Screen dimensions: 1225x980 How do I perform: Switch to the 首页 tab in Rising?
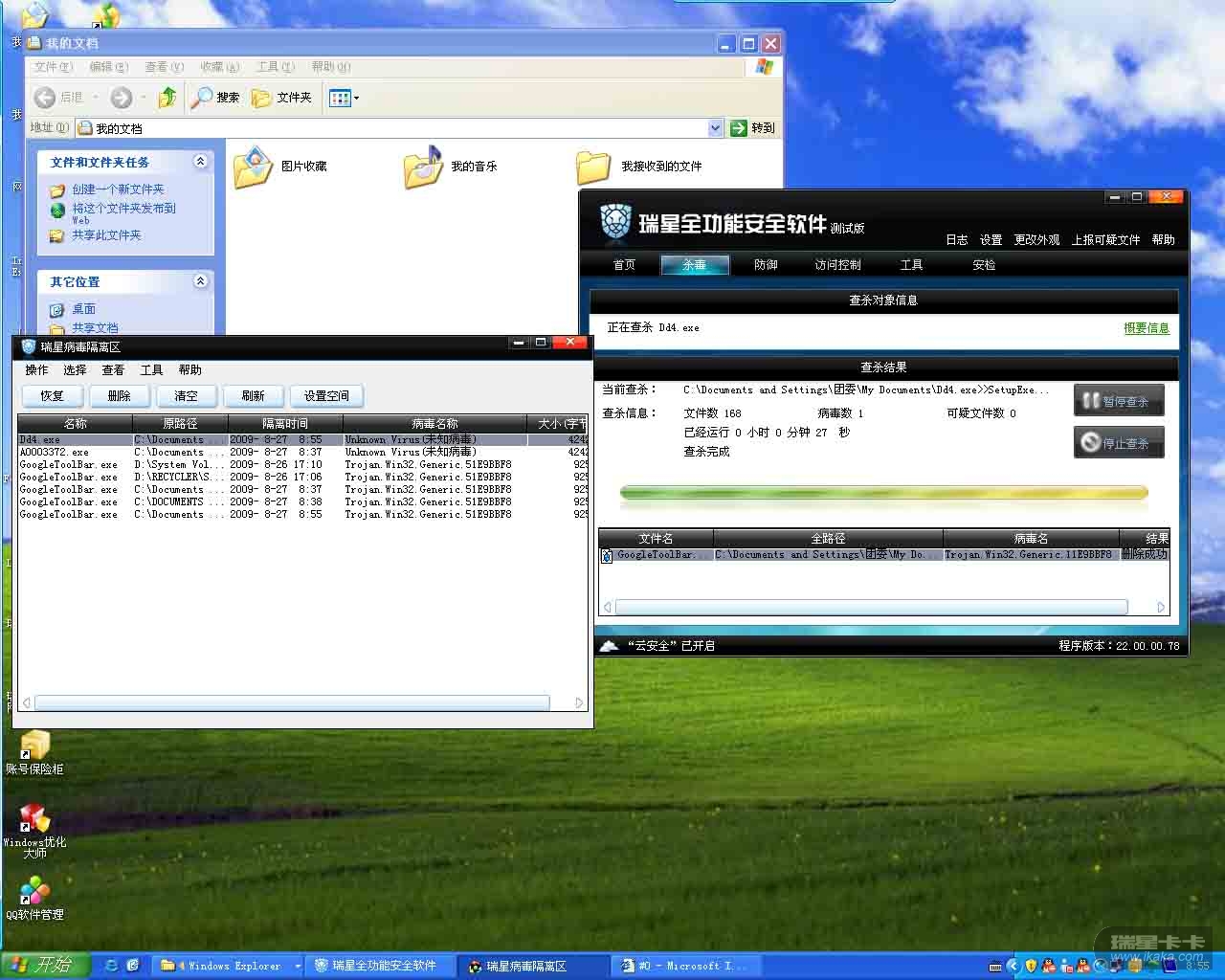[x=624, y=265]
